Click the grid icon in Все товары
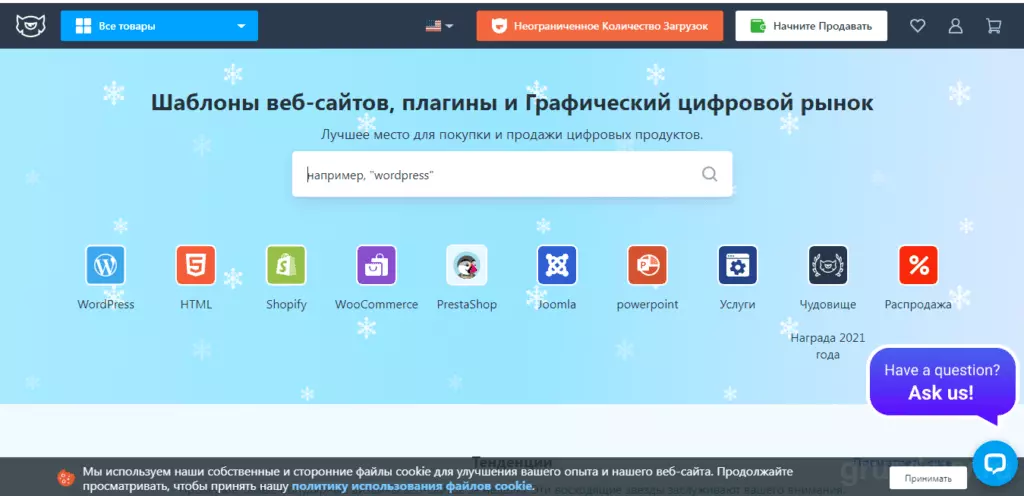This screenshot has width=1024, height=496. (83, 26)
